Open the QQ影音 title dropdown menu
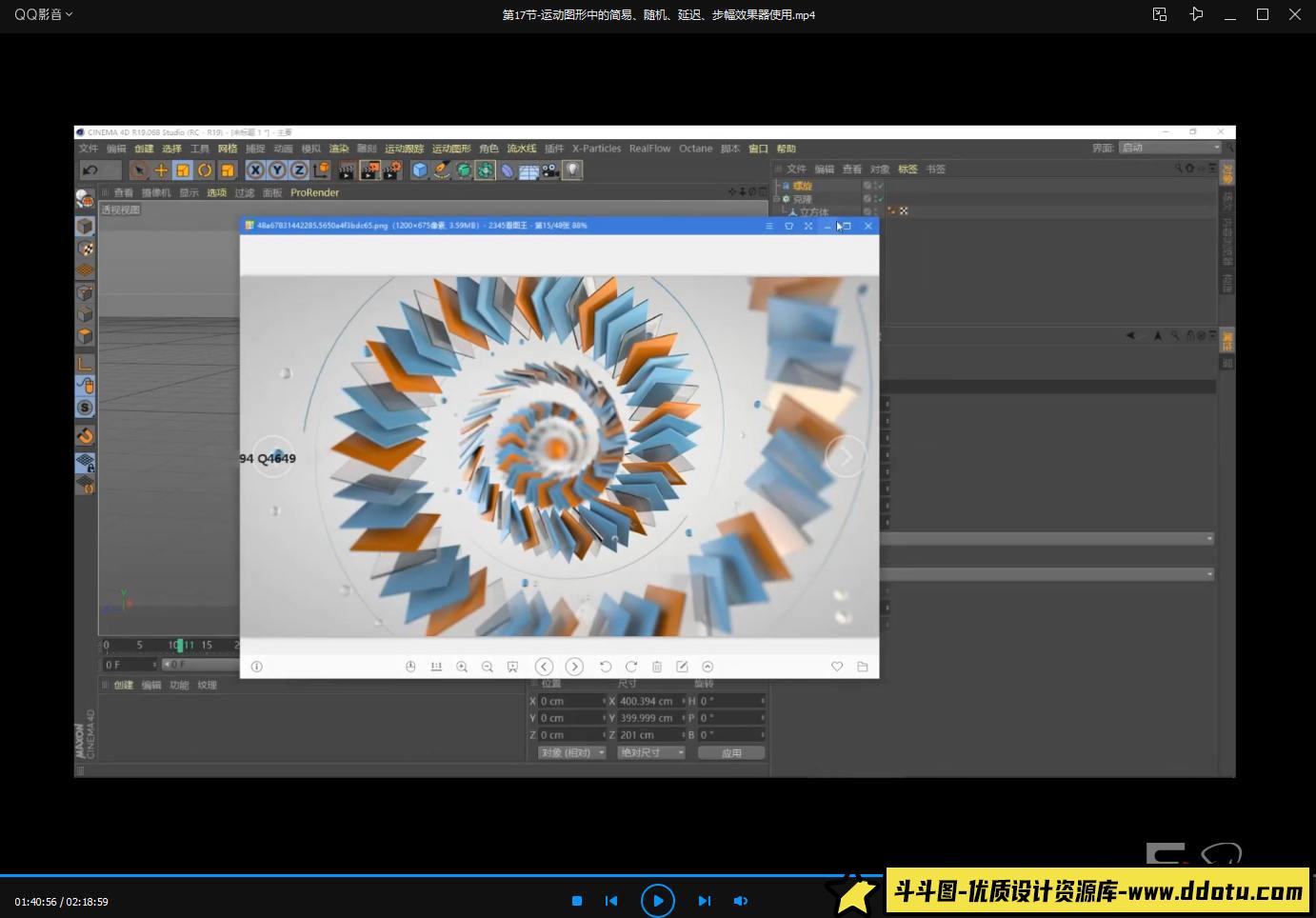This screenshot has width=1316, height=918. (44, 14)
